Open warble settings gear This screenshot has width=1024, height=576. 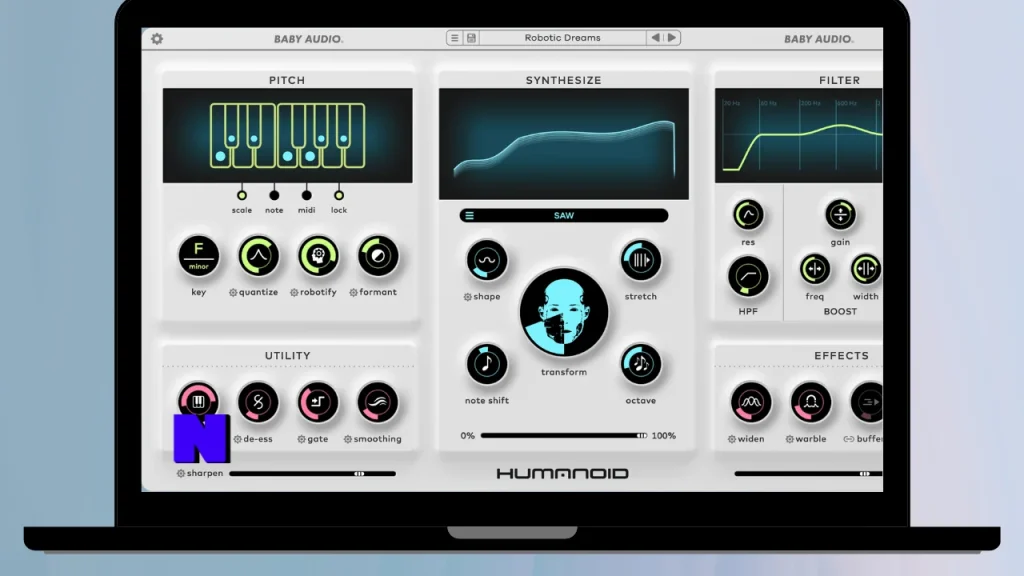[790, 440]
